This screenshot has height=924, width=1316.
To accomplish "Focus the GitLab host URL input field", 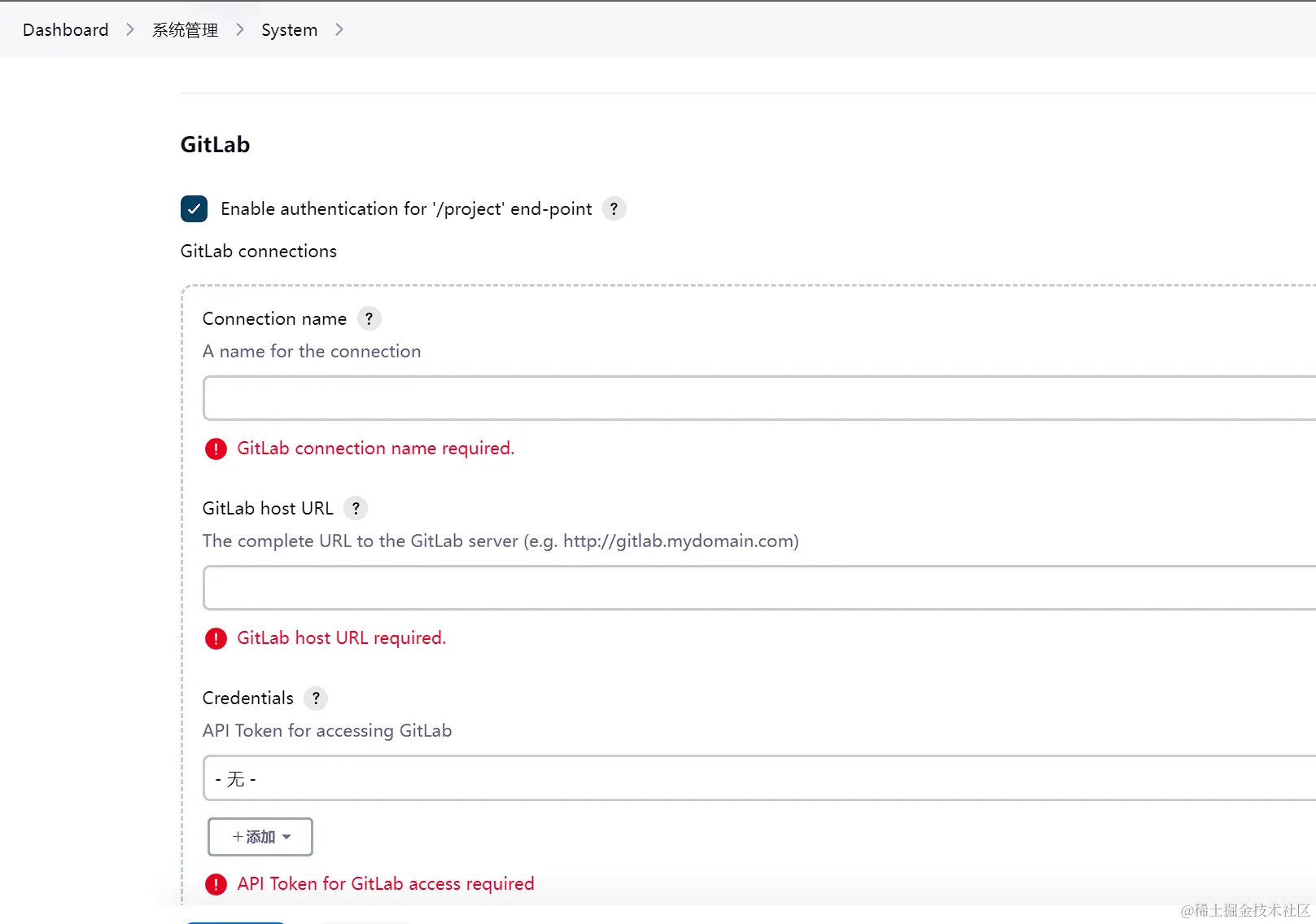I will click(x=759, y=588).
